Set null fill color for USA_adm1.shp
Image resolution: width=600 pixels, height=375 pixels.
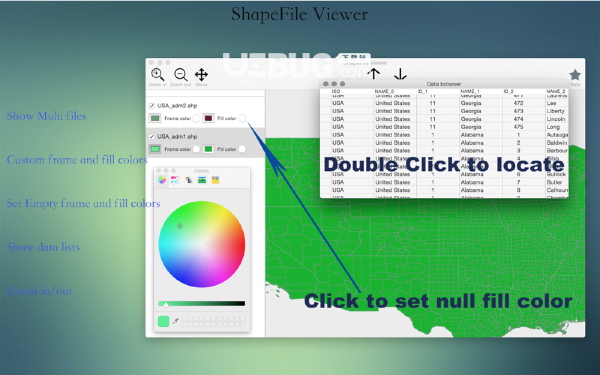pyautogui.click(x=242, y=149)
